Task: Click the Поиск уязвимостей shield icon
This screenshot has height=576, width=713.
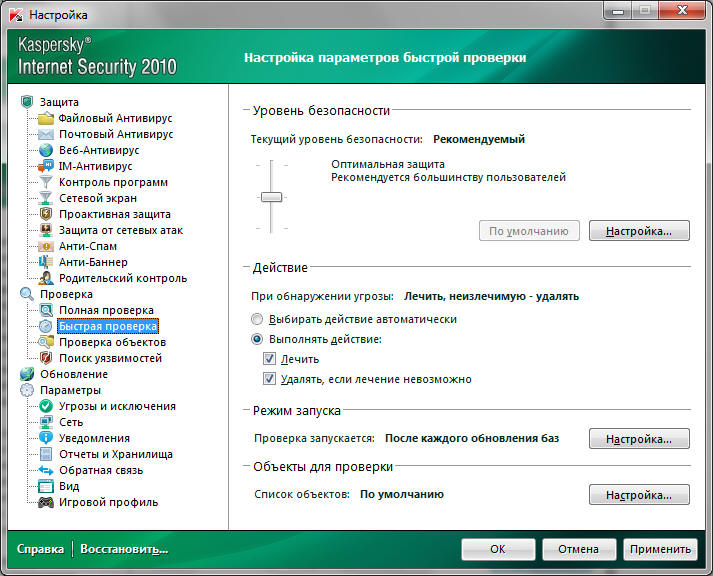Action: pos(45,358)
